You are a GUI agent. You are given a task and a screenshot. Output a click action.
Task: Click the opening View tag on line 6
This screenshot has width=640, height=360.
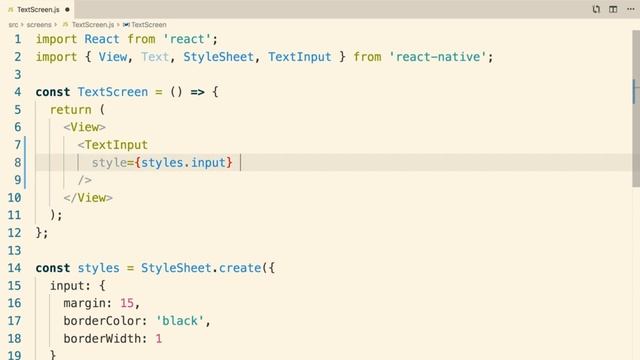tap(84, 127)
